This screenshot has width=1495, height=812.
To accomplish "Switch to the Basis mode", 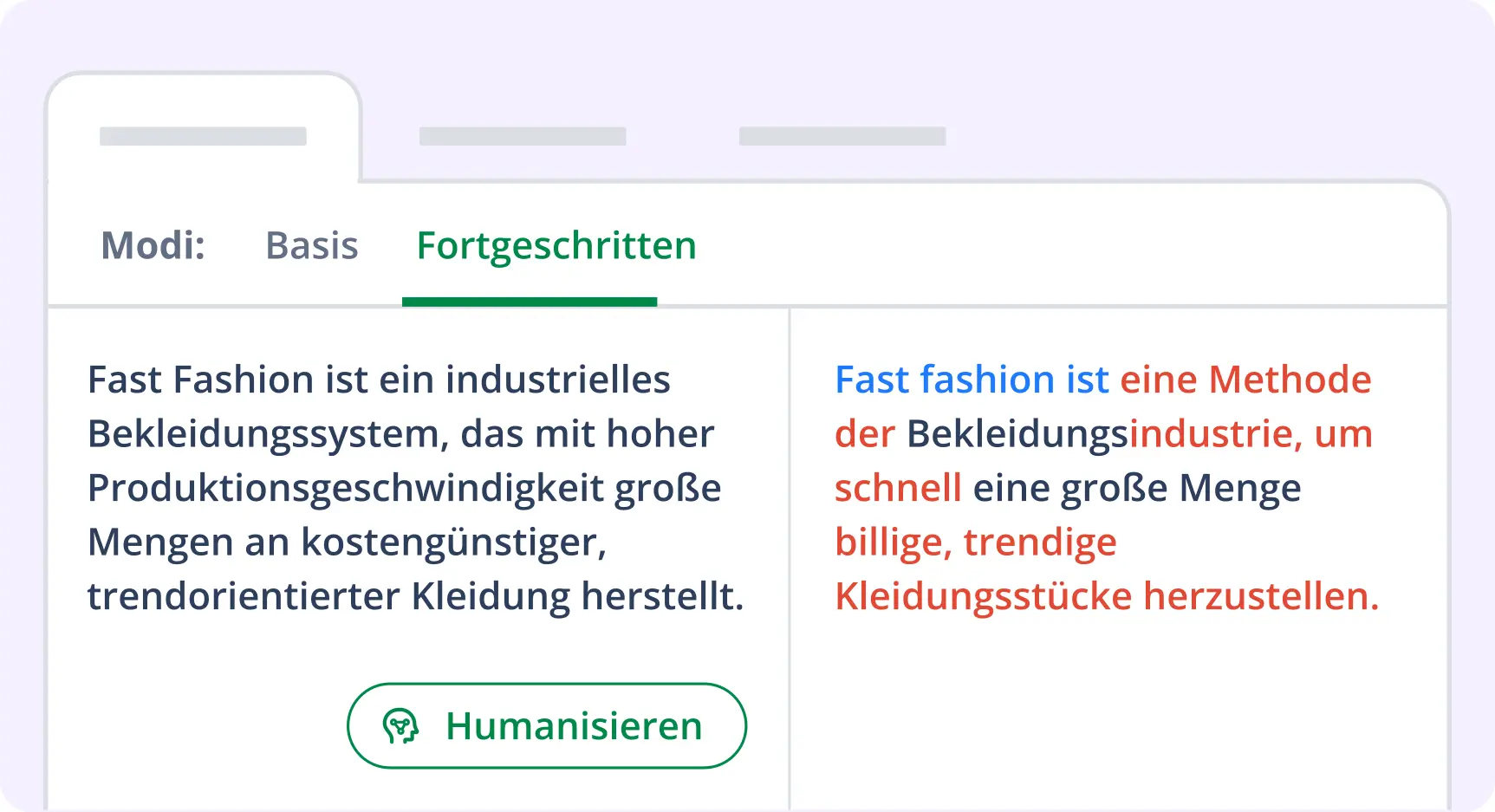I will tap(311, 245).
